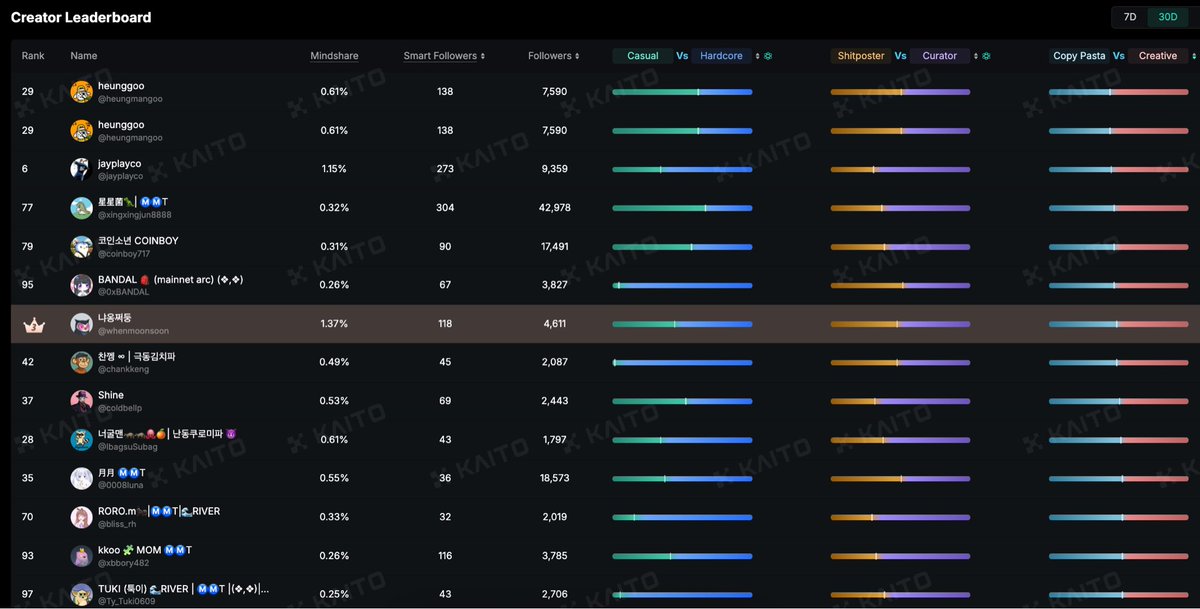Image resolution: width=1200 pixels, height=609 pixels.
Task: Open Shine profile name
Action: (111, 395)
